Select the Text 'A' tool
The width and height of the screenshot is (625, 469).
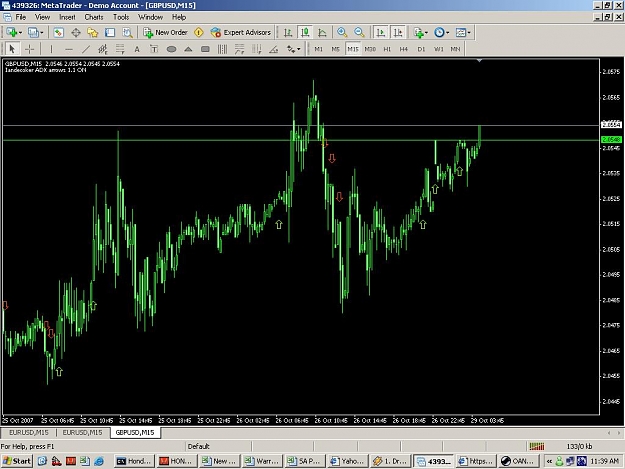137,49
